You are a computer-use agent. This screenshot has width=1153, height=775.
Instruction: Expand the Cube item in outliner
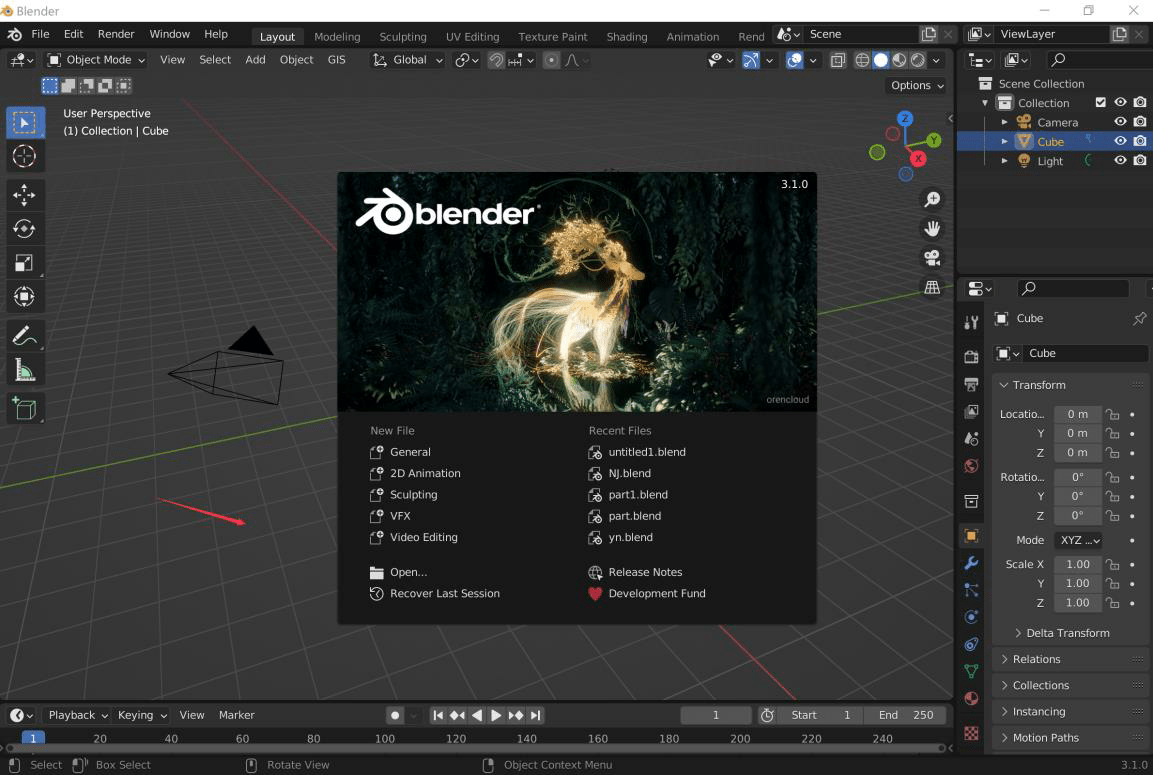pos(1004,141)
